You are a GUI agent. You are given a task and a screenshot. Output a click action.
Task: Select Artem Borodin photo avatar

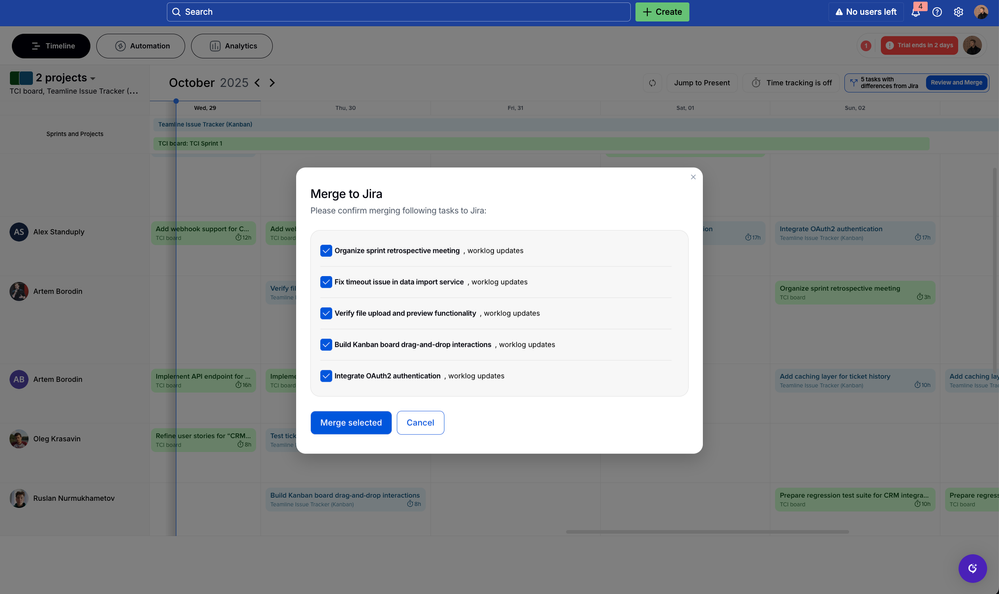coord(19,291)
